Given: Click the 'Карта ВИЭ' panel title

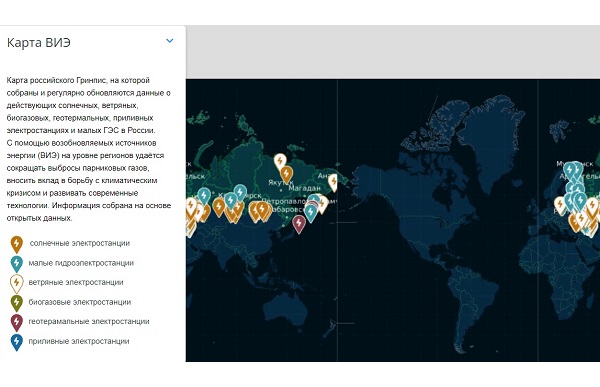Looking at the screenshot, I should [x=39, y=42].
